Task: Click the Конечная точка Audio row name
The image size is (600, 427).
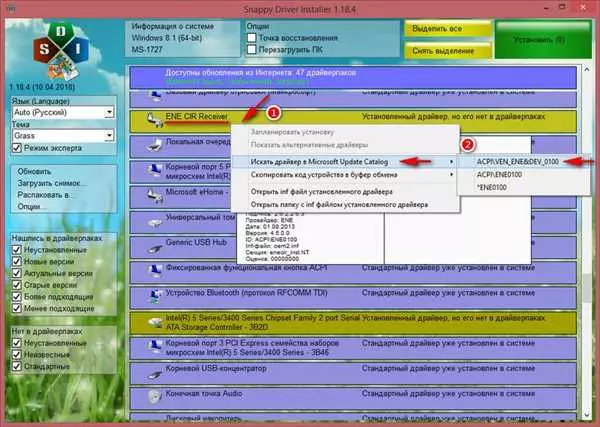Action: (x=204, y=393)
